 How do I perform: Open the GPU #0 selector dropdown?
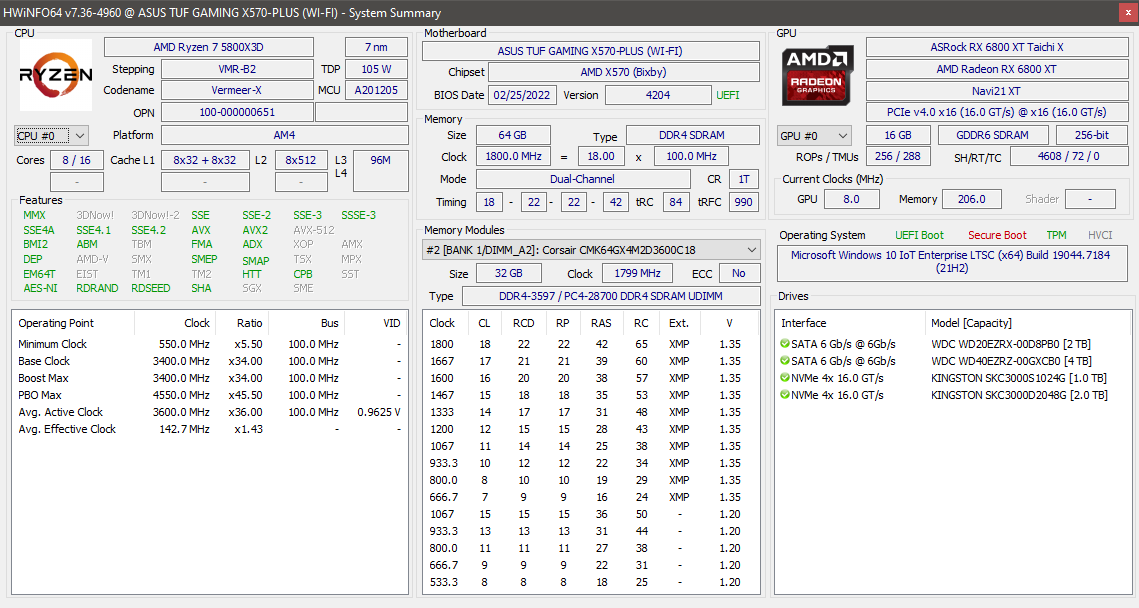coord(814,136)
